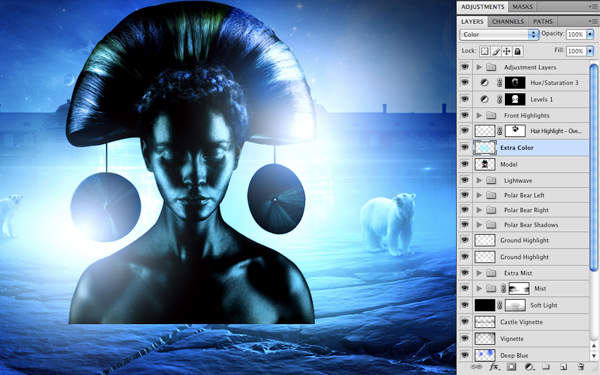Expand the Polar Bear Right group
Image resolution: width=600 pixels, height=375 pixels.
tap(479, 210)
